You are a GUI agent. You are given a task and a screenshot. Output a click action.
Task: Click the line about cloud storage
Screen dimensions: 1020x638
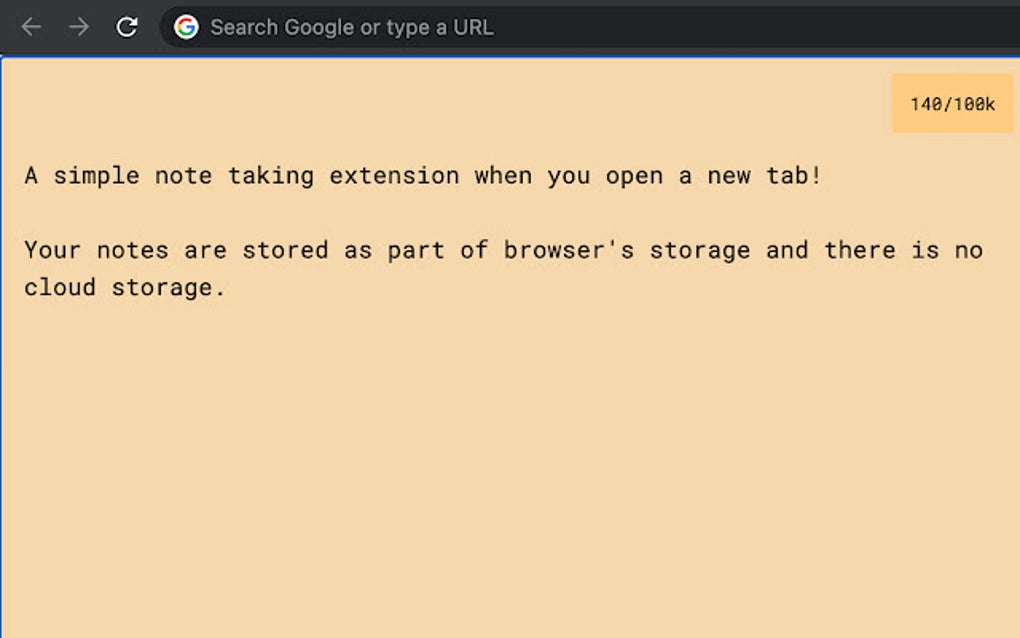[122, 287]
